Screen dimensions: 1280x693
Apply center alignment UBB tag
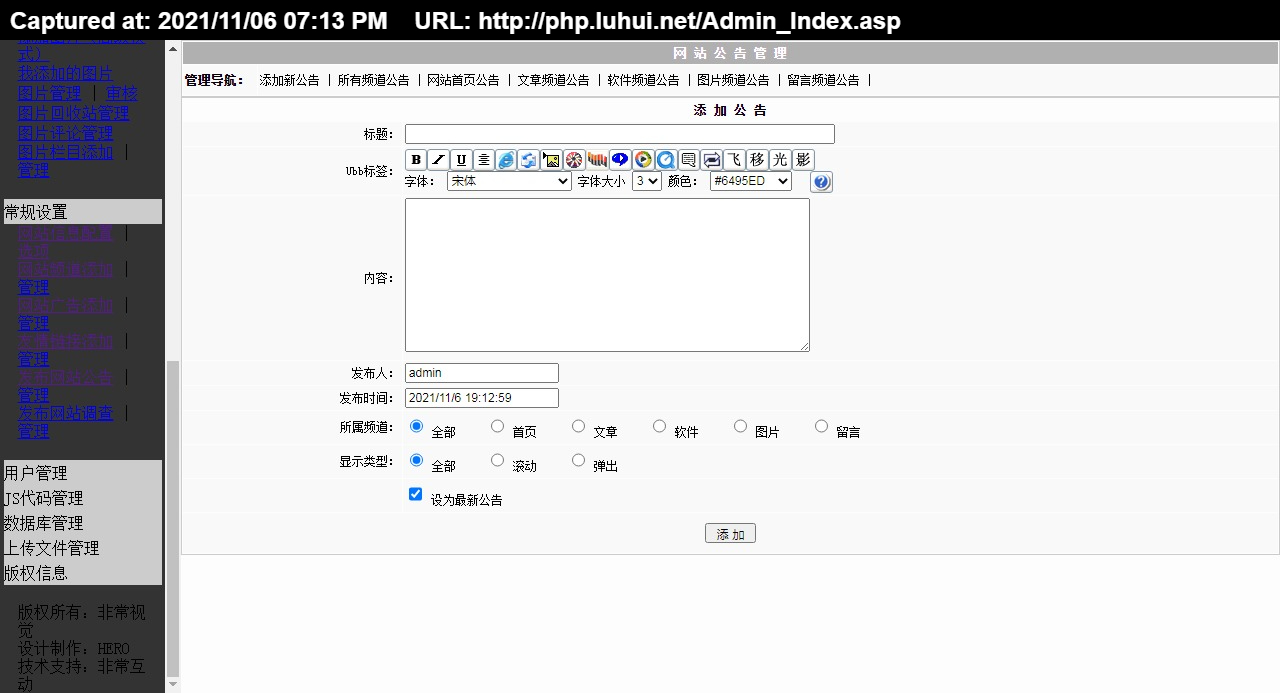click(484, 160)
